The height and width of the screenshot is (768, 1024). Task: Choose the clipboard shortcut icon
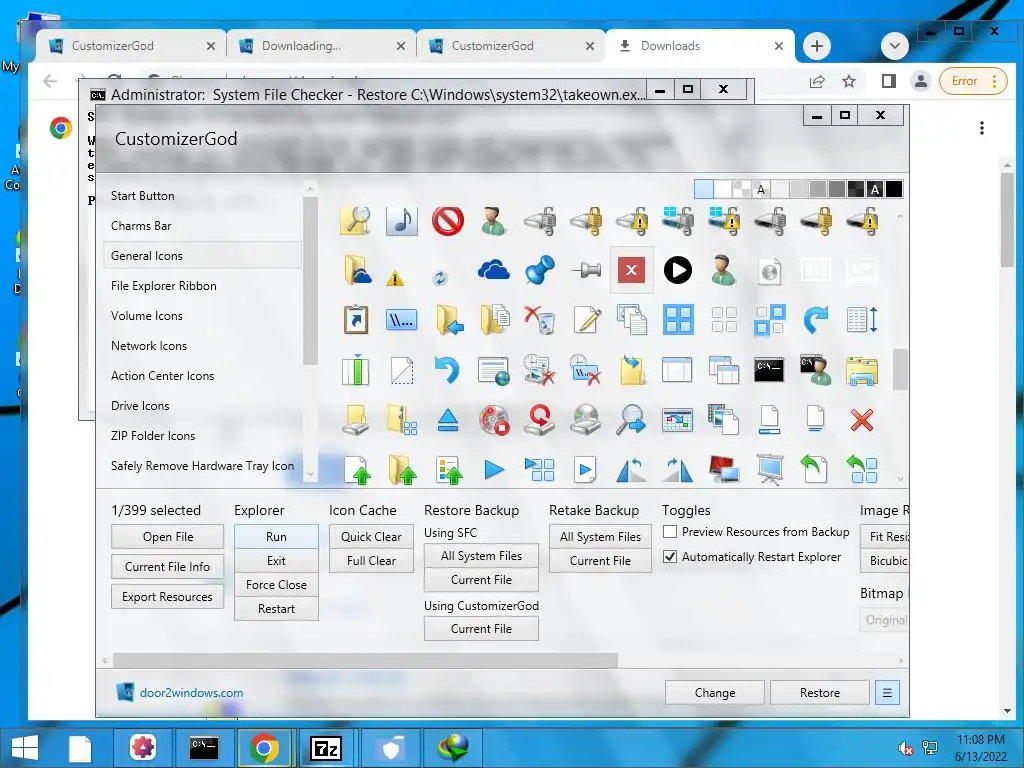[355, 319]
